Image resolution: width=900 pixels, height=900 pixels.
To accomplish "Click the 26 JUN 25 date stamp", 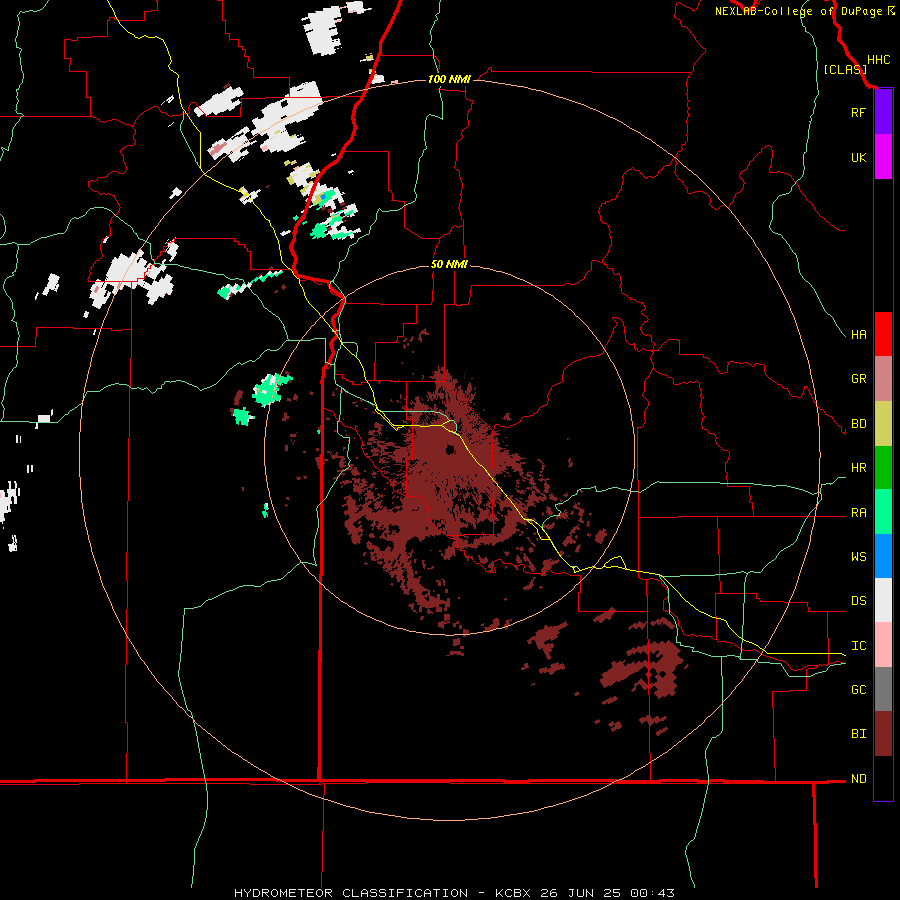I will [580, 893].
